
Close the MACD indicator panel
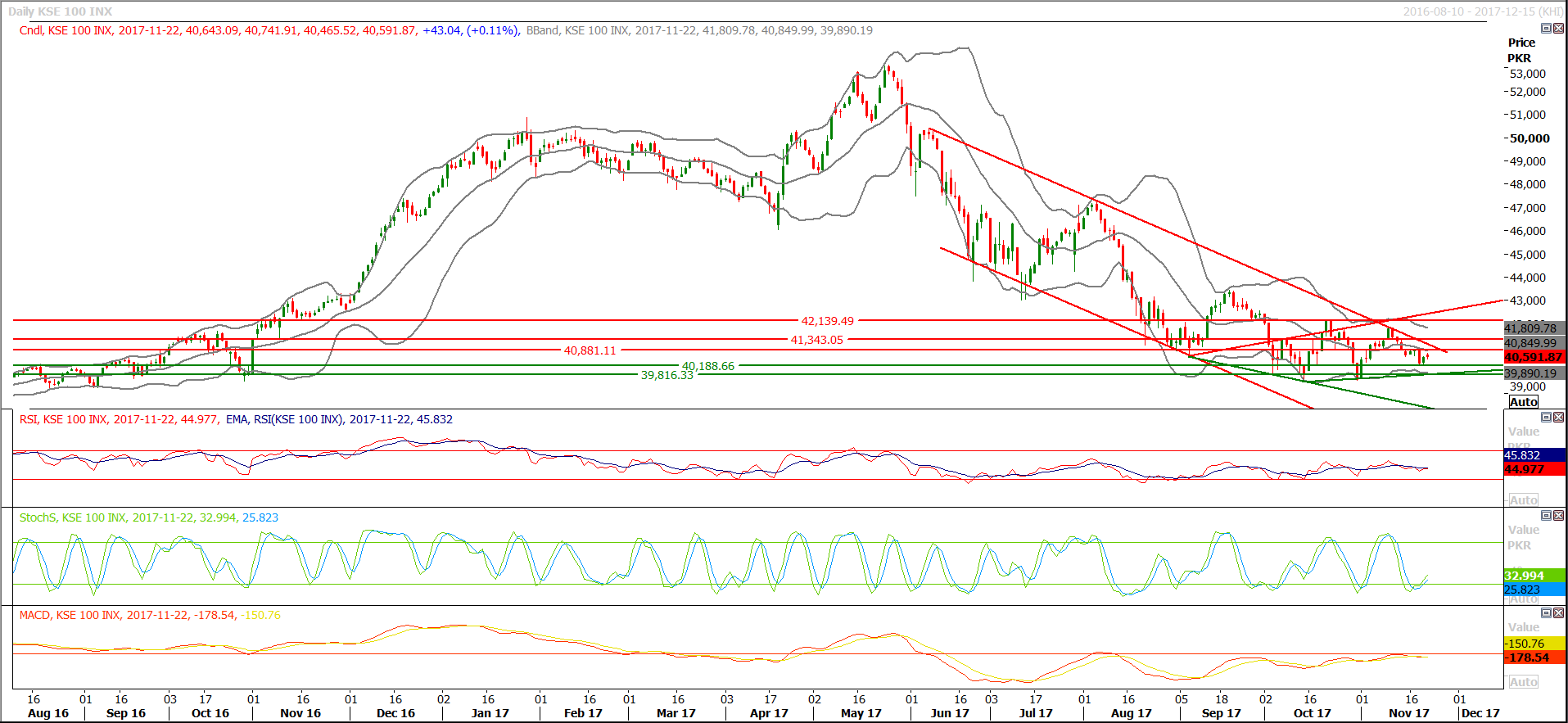(1558, 613)
